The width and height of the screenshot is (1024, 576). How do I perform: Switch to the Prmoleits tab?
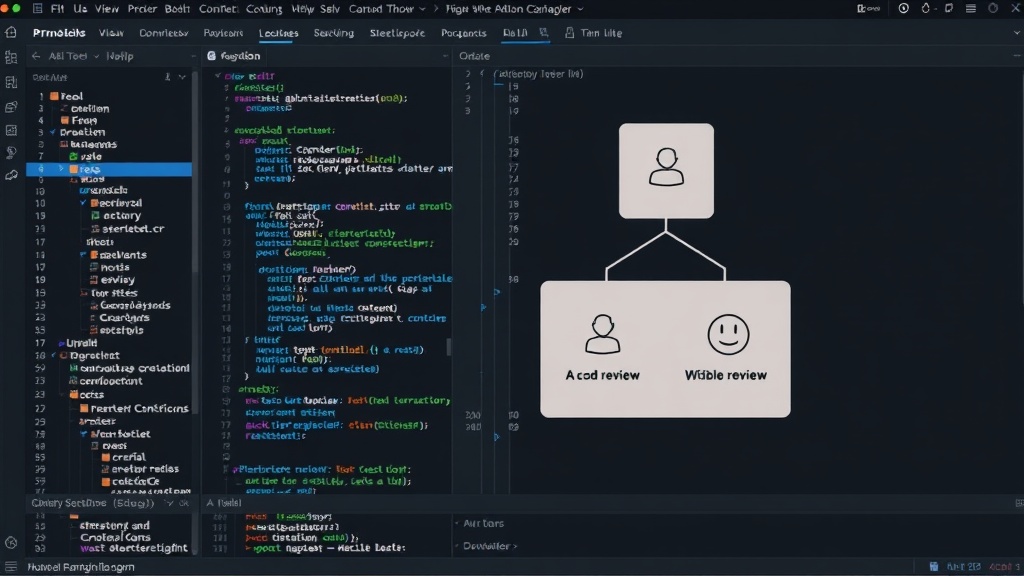[x=59, y=33]
